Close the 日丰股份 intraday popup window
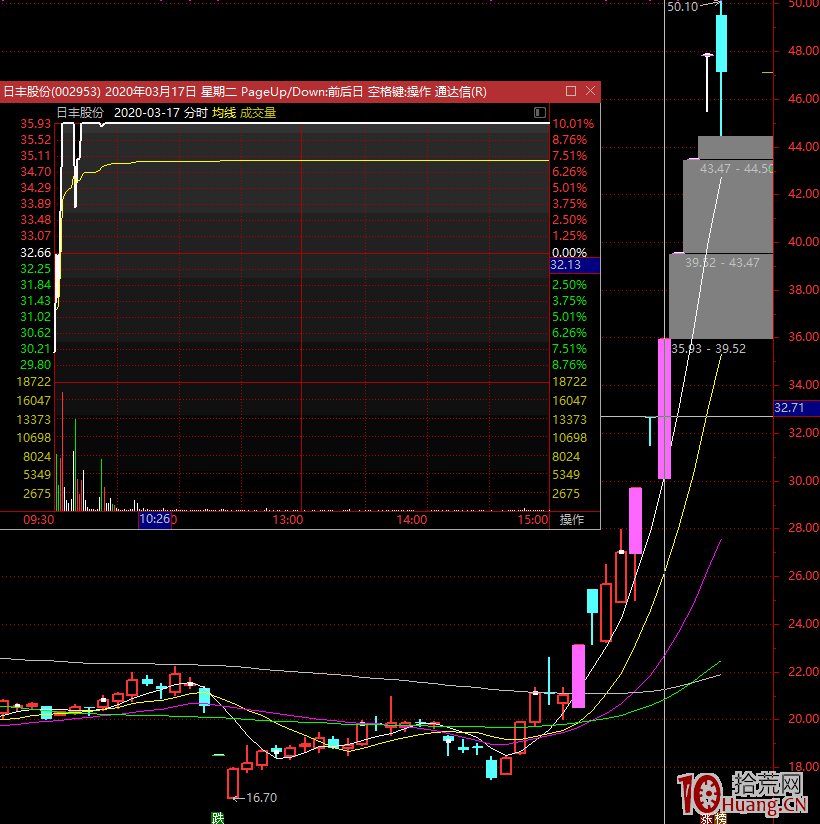Image resolution: width=820 pixels, height=824 pixels. coord(590,91)
